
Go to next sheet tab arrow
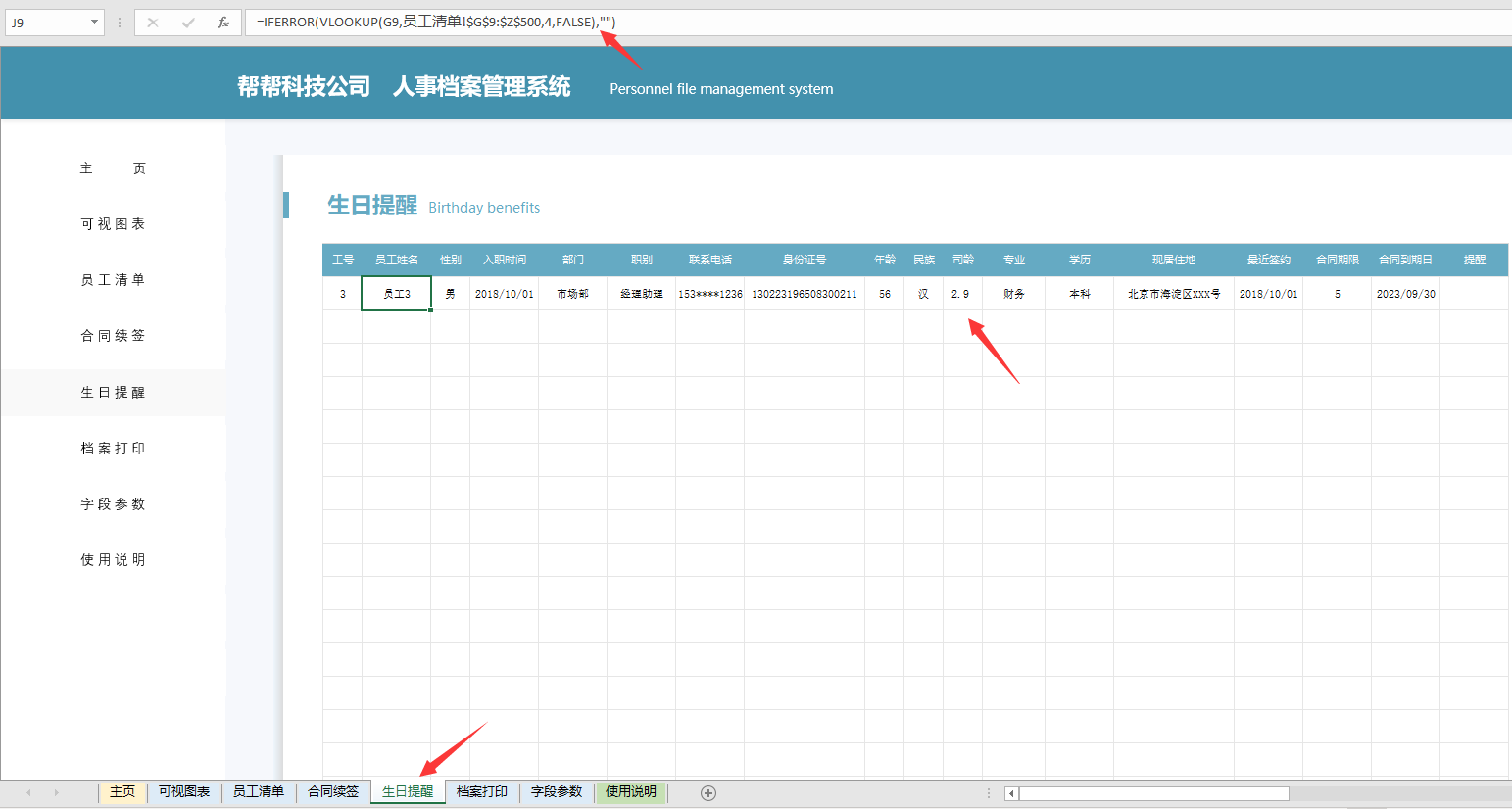(x=57, y=792)
